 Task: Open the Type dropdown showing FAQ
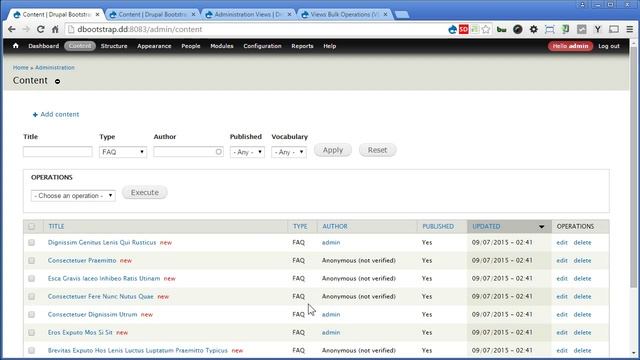click(123, 152)
